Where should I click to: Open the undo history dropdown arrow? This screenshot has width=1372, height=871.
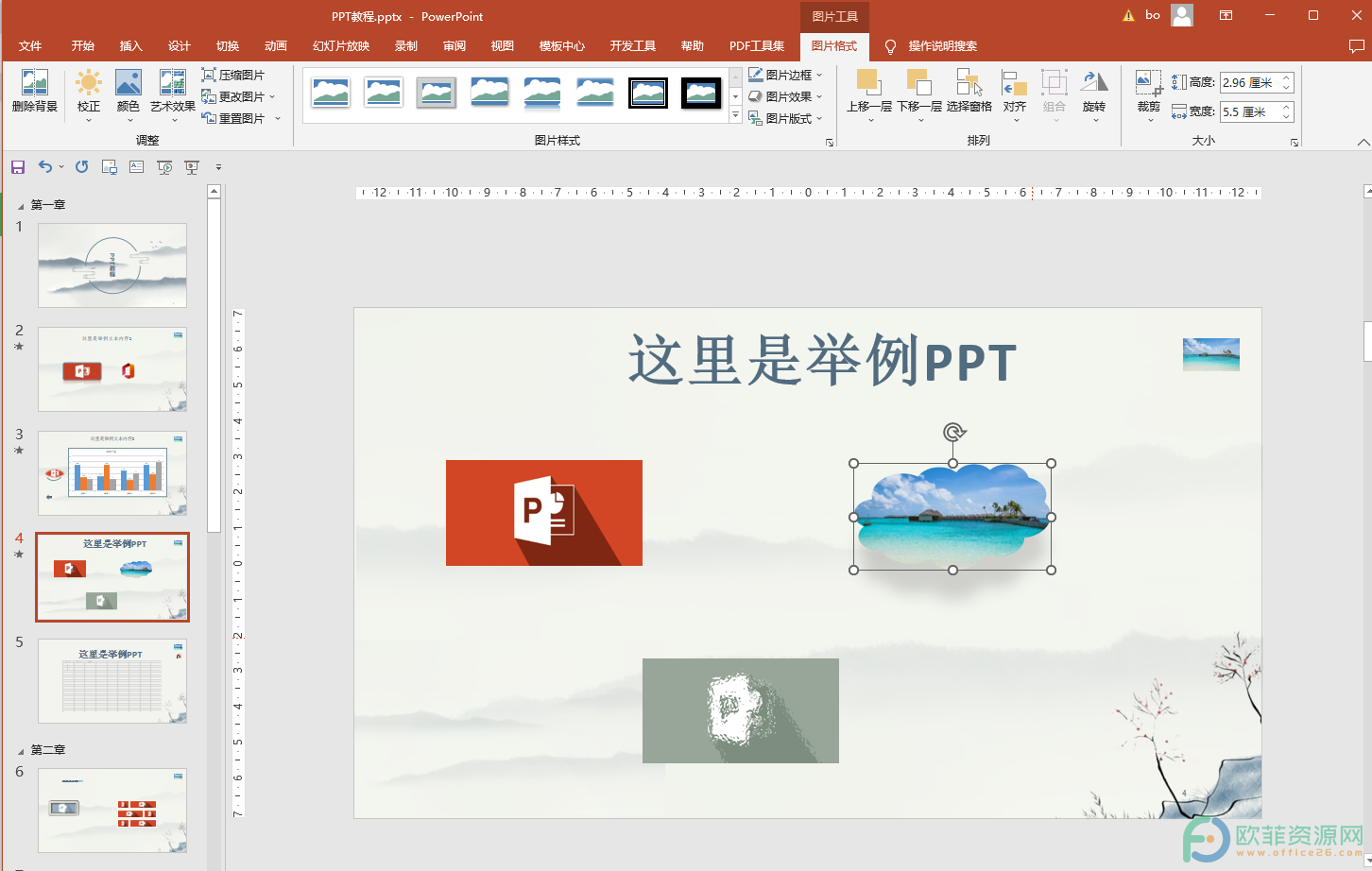(61, 167)
